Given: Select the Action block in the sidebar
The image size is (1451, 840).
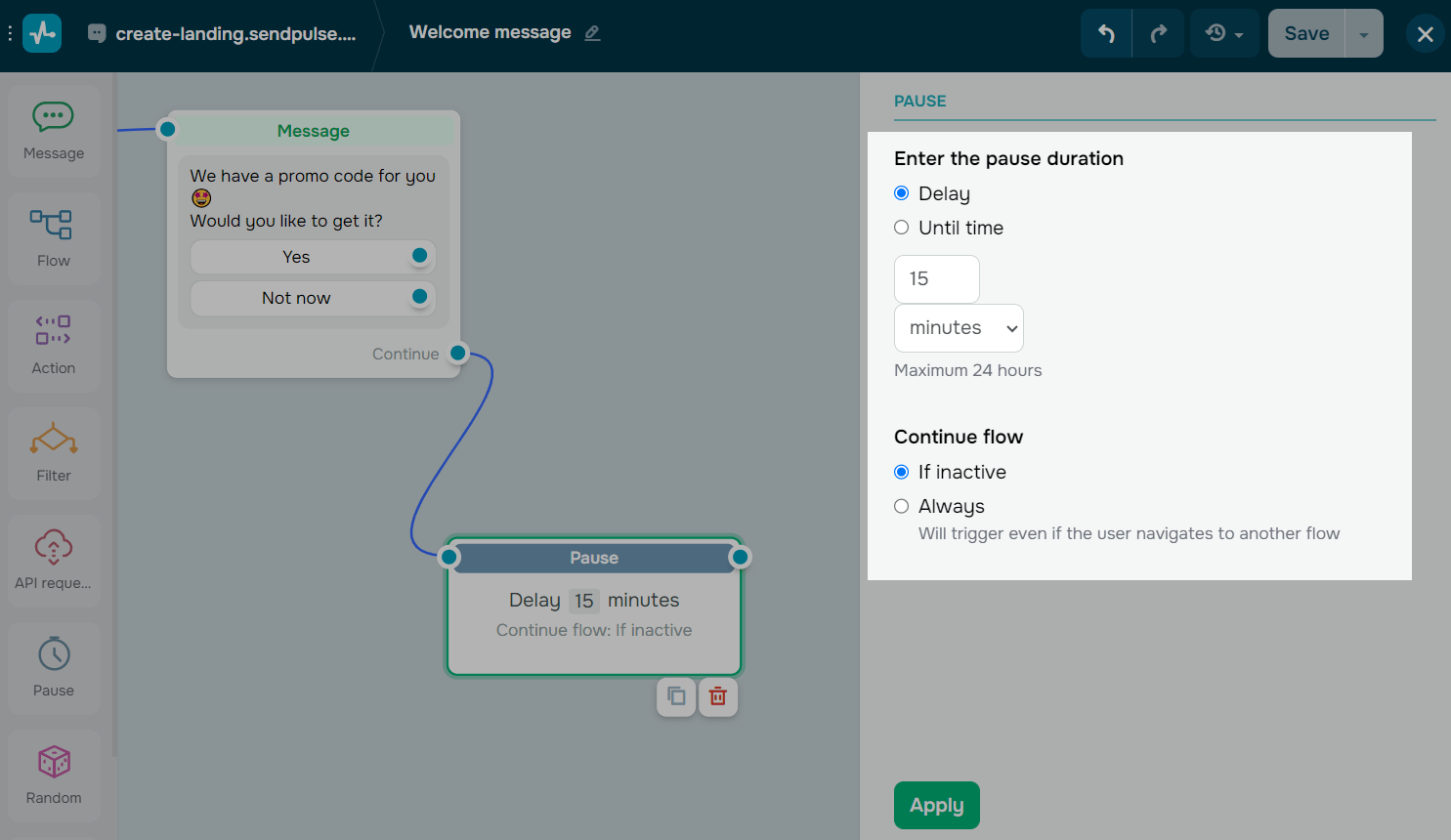Looking at the screenshot, I should coord(54,345).
